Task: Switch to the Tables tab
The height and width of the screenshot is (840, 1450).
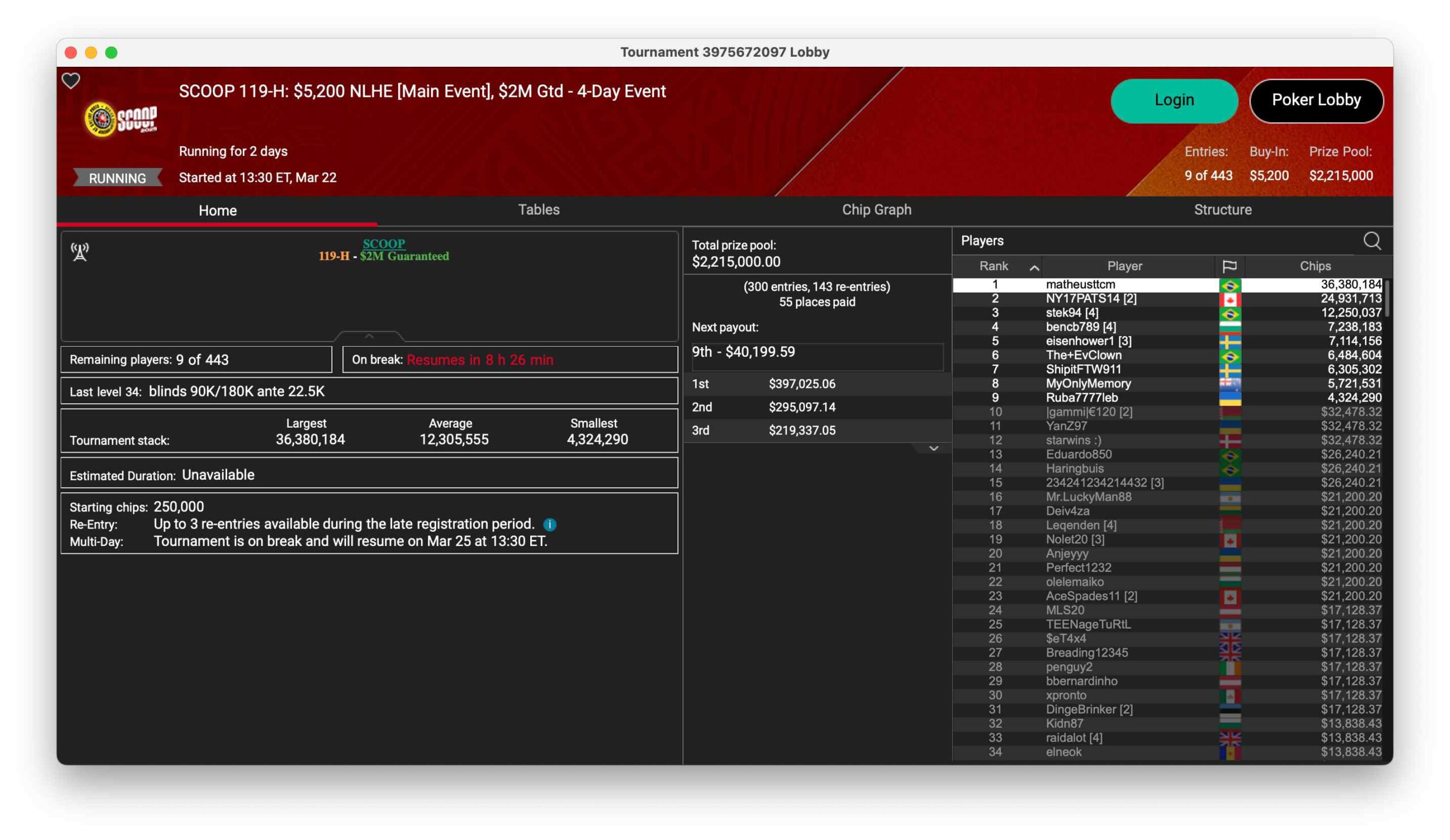Action: [539, 210]
